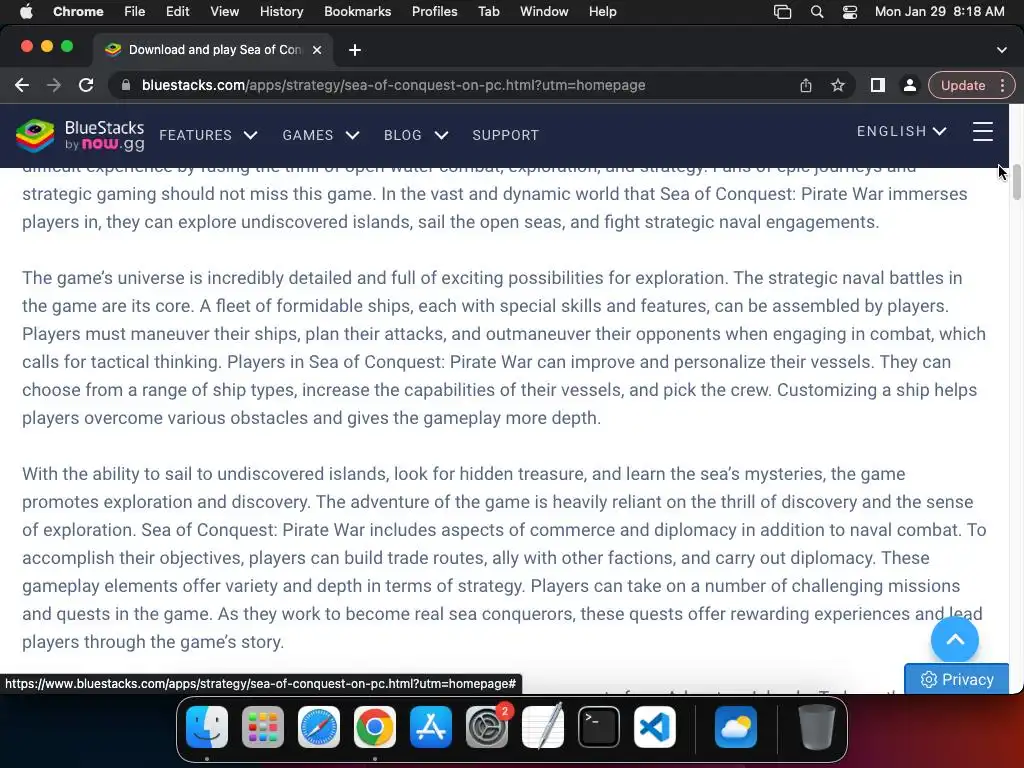Click the Chrome icon in the dock

tap(375, 727)
